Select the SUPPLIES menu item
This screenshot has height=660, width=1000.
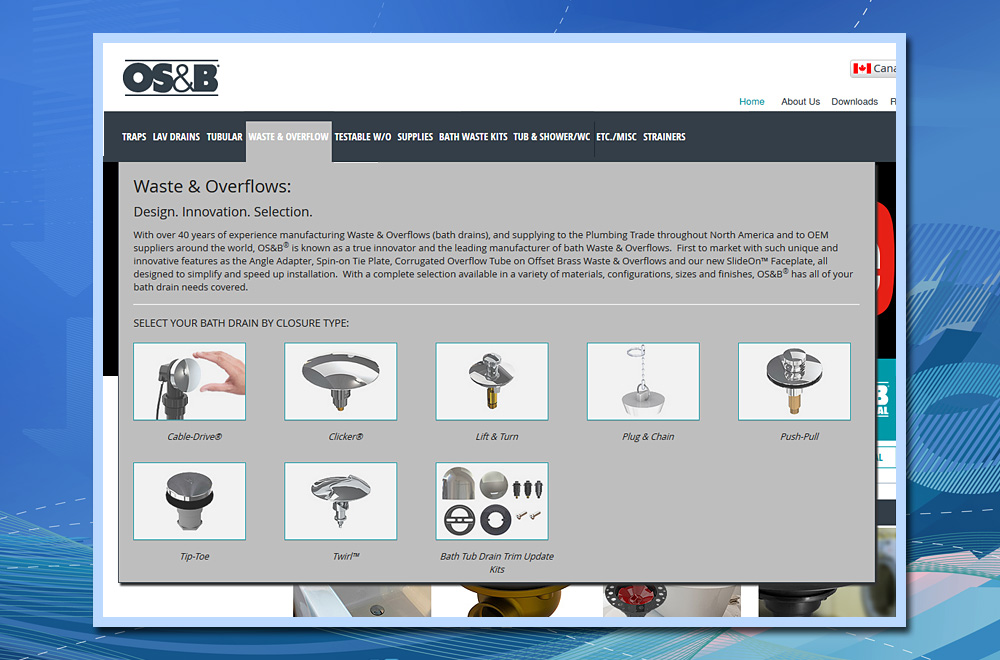click(x=415, y=137)
